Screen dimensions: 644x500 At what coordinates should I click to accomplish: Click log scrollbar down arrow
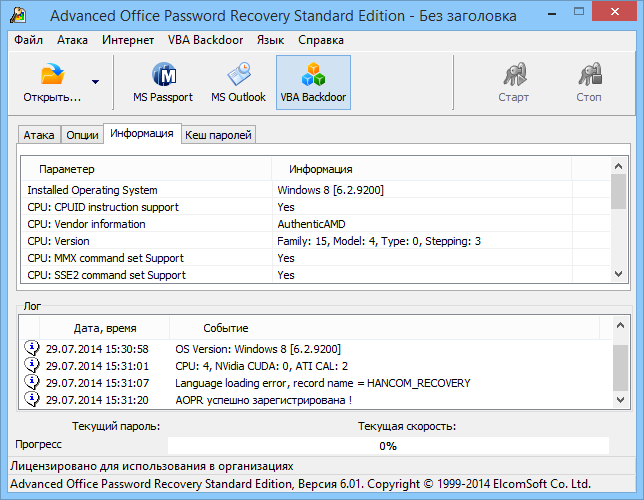click(x=620, y=399)
